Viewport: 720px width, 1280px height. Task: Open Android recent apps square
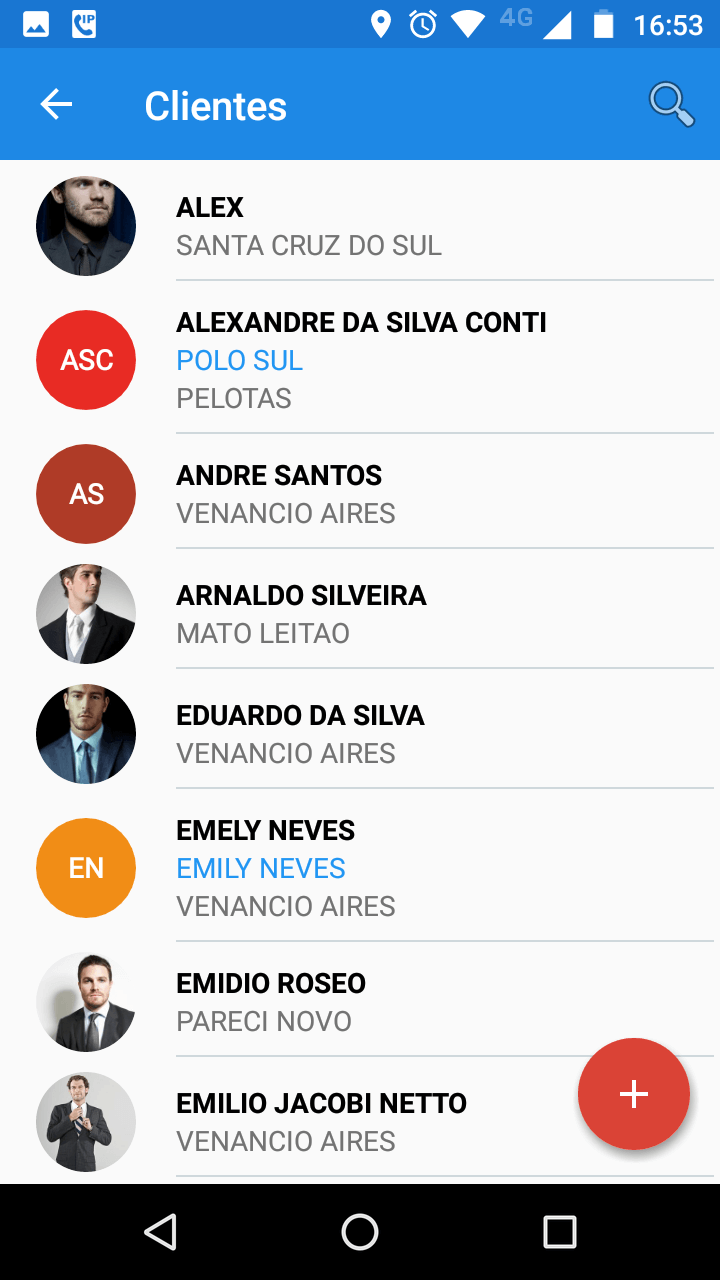560,1232
